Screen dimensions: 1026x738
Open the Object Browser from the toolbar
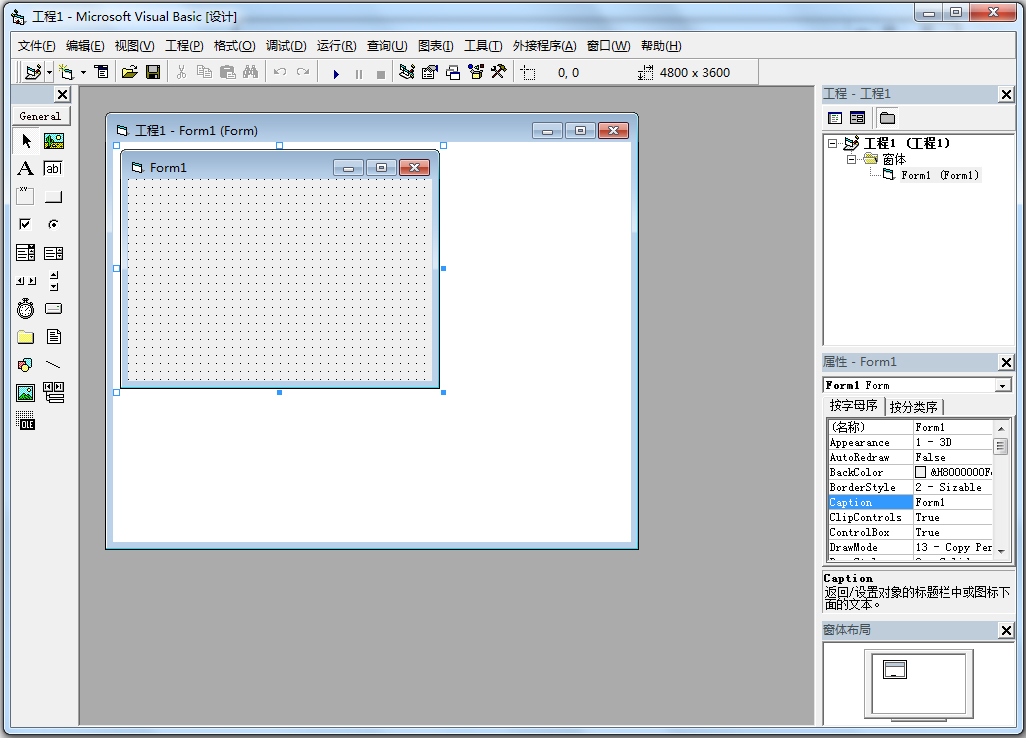(x=475, y=71)
